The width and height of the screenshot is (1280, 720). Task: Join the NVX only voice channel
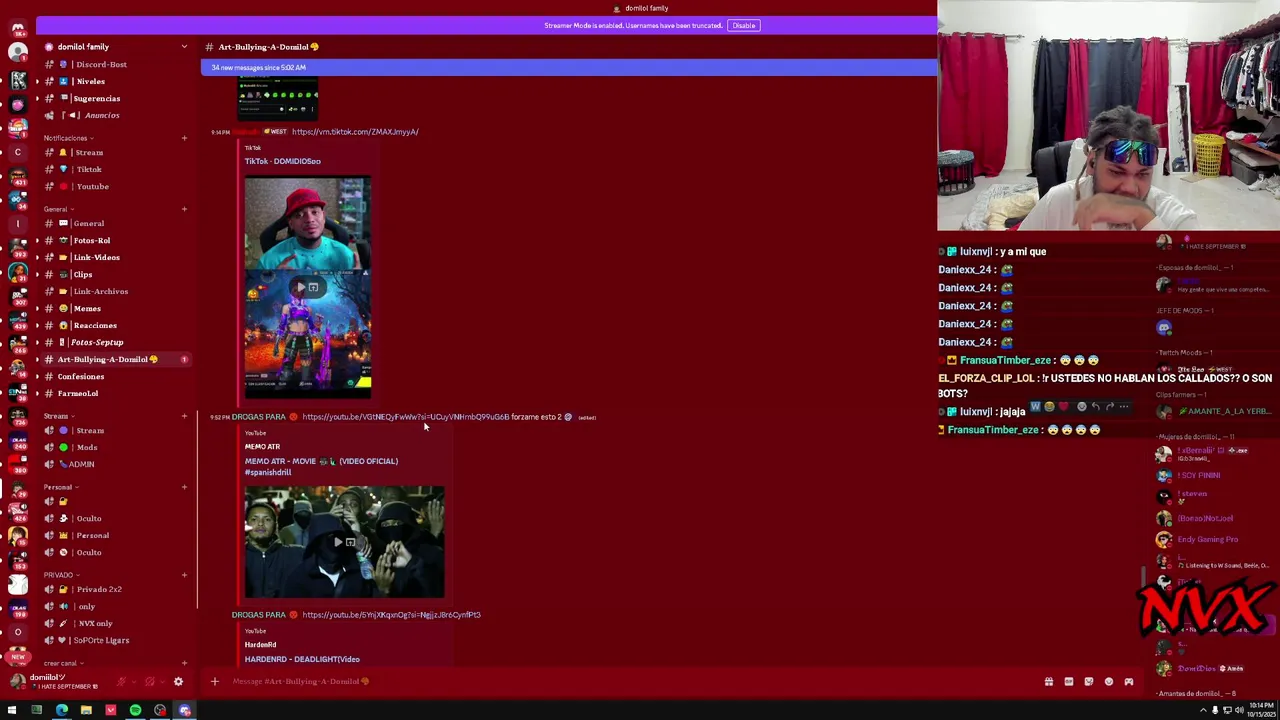tap(115, 623)
